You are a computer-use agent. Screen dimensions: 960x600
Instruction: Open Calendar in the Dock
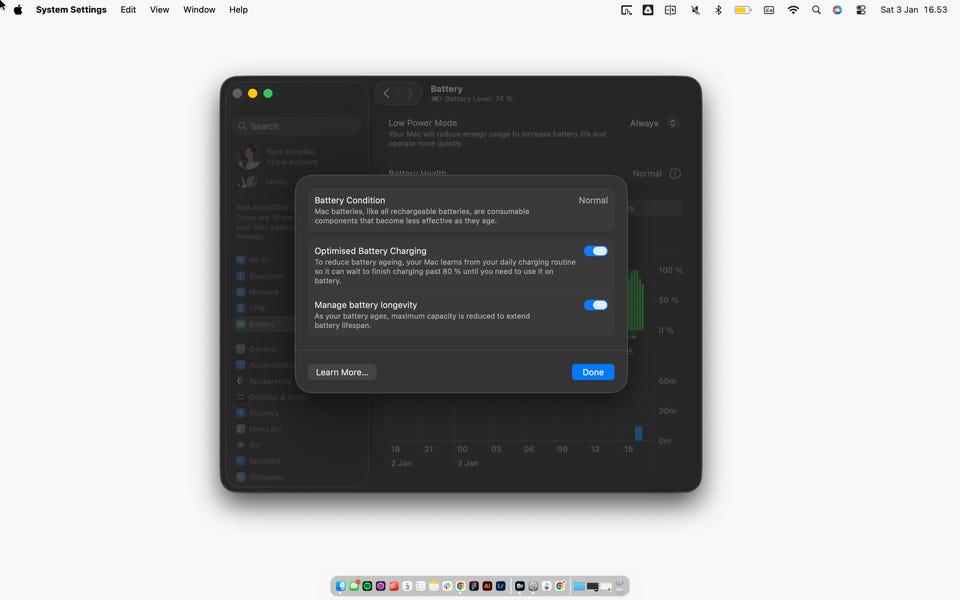(407, 586)
